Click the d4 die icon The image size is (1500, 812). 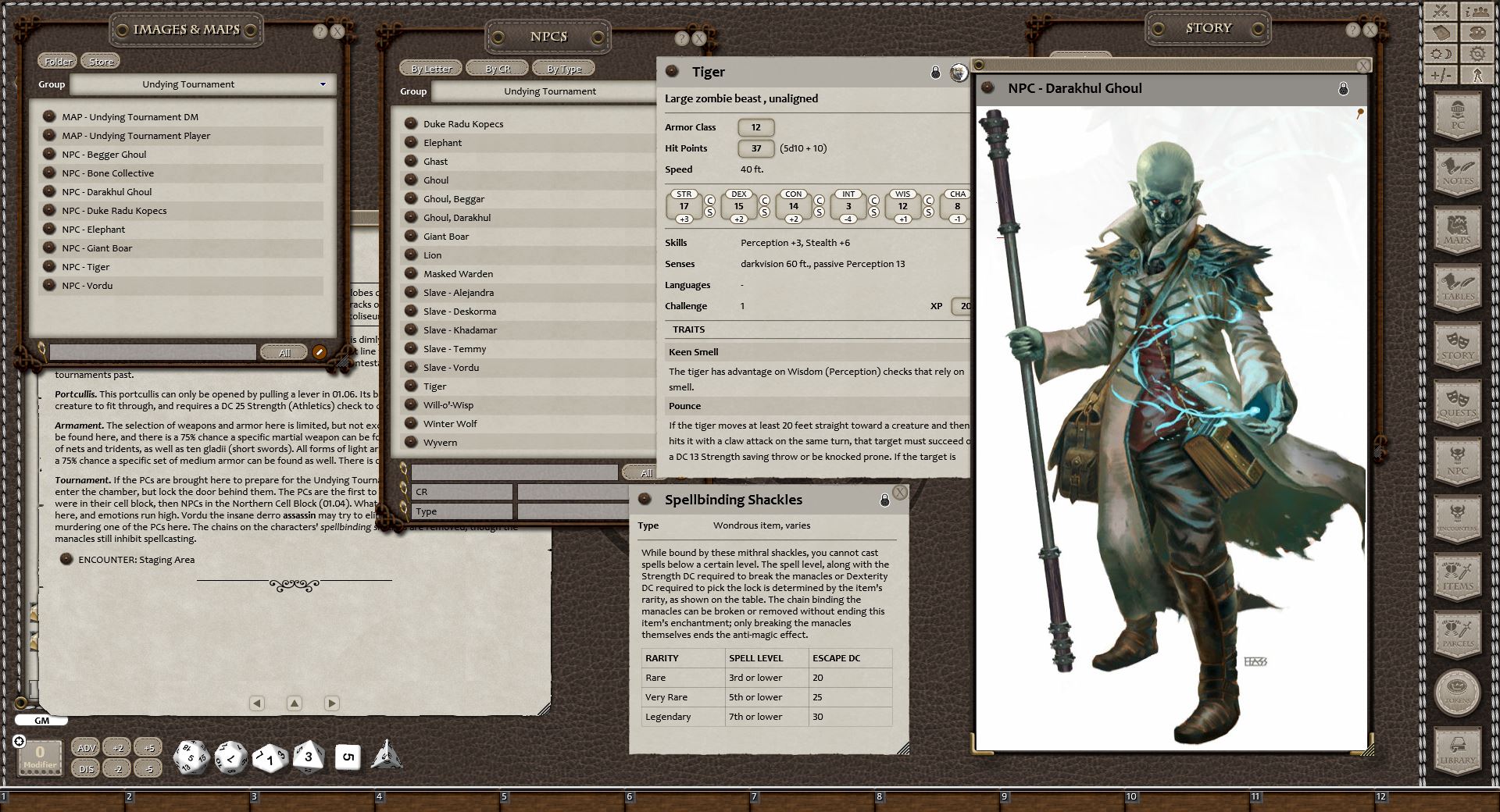[x=386, y=756]
